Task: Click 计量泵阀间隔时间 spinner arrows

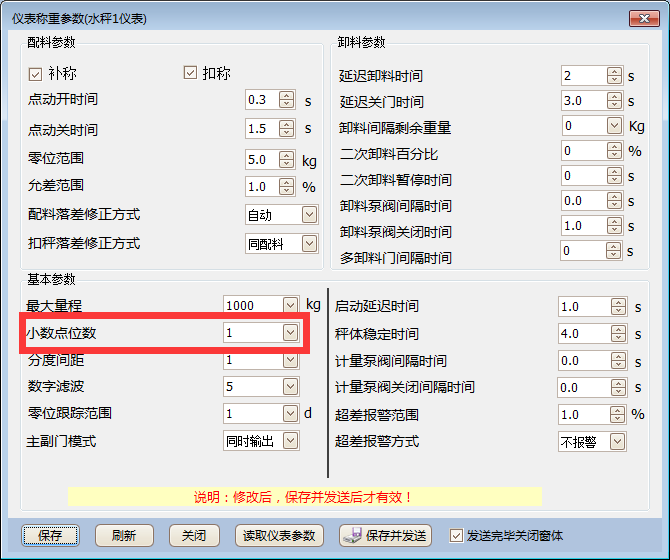Action: [x=618, y=361]
